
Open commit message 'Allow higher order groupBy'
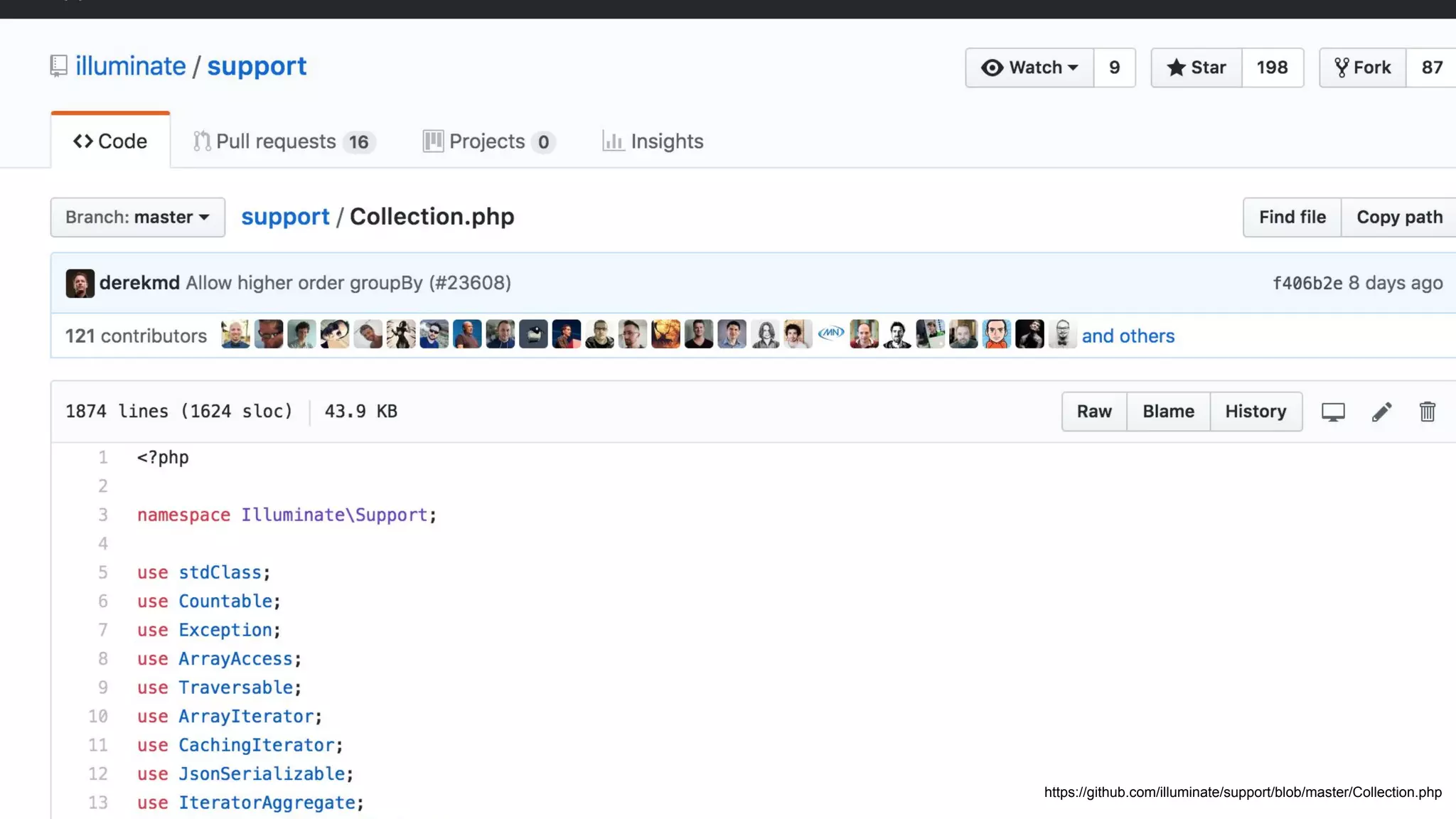click(304, 283)
